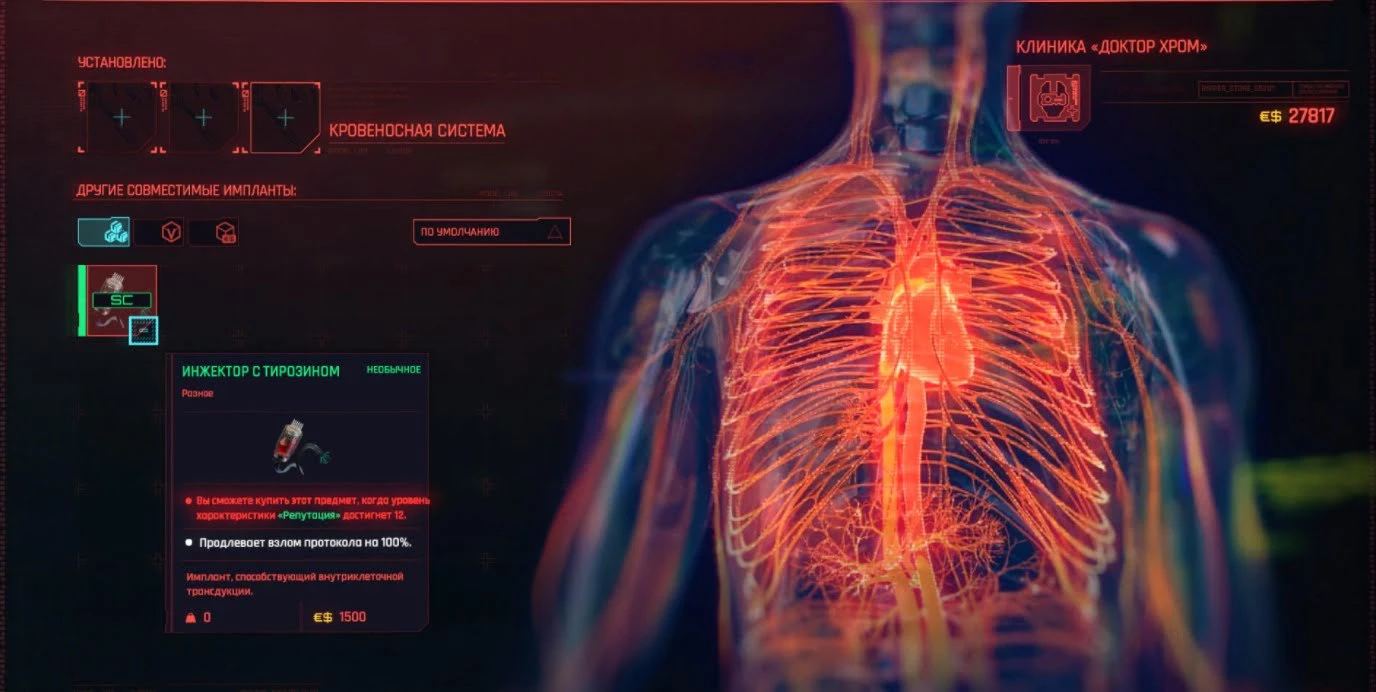Screen dimensions: 1376x692
Task: Click the Кровеносная система heading
Action: point(417,131)
